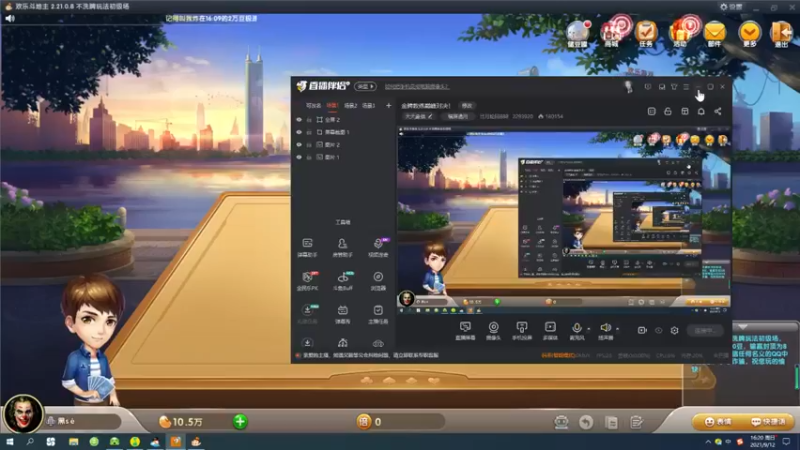This screenshot has height=450, width=800.
Task: Open the notification bell in streaming app
Action: pyautogui.click(x=701, y=111)
